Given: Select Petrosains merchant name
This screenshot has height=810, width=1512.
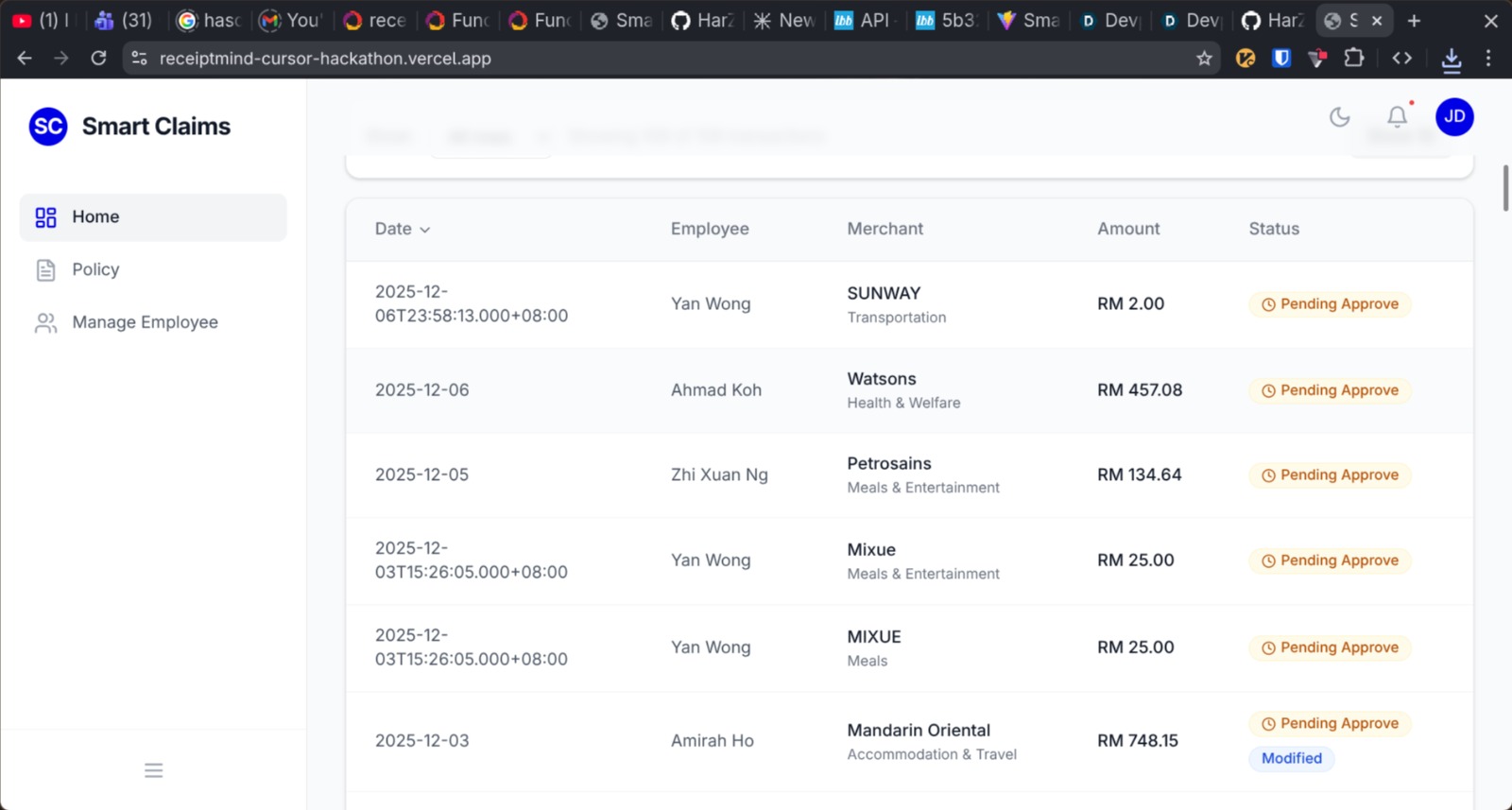Looking at the screenshot, I should pos(889,464).
